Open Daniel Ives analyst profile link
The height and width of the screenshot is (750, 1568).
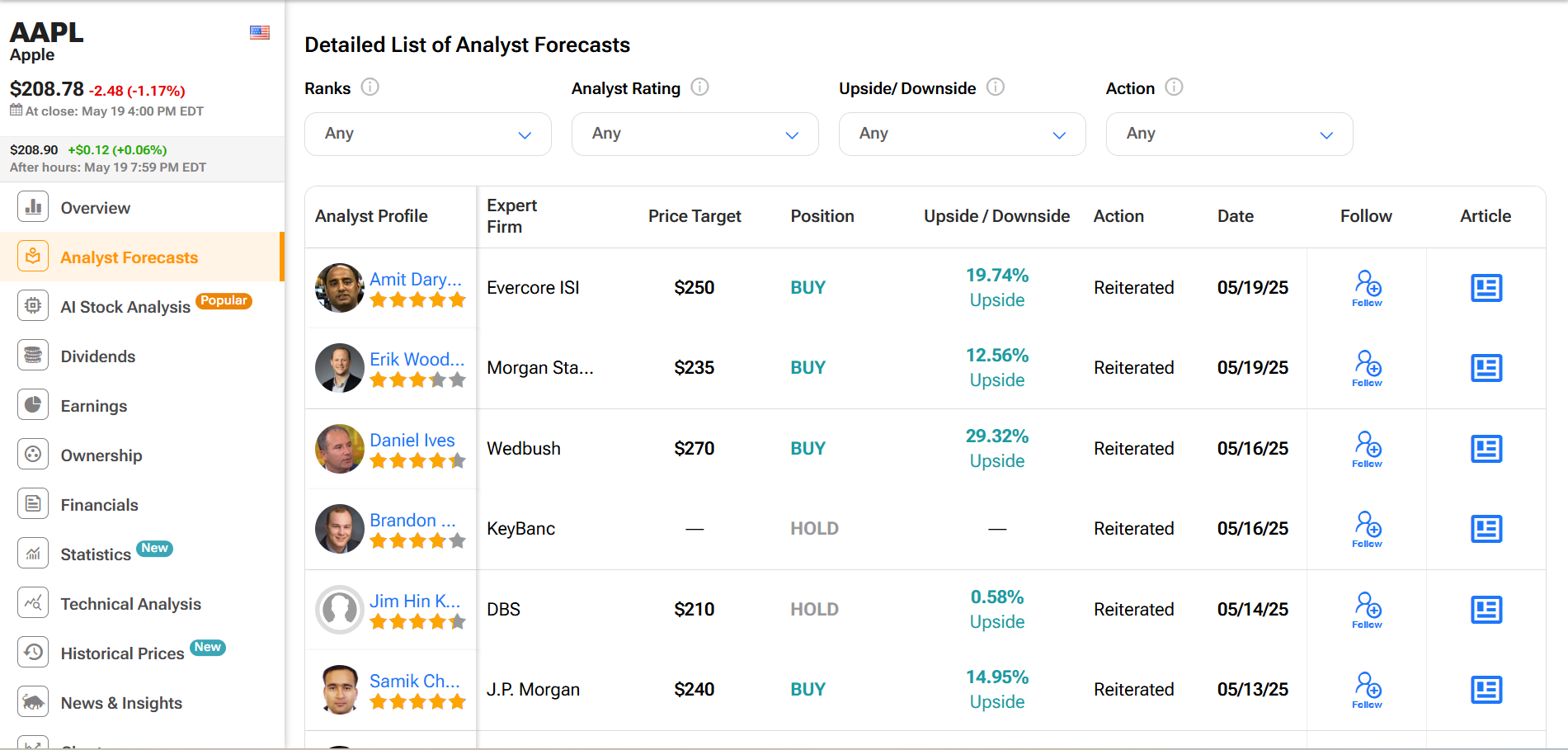(x=412, y=440)
